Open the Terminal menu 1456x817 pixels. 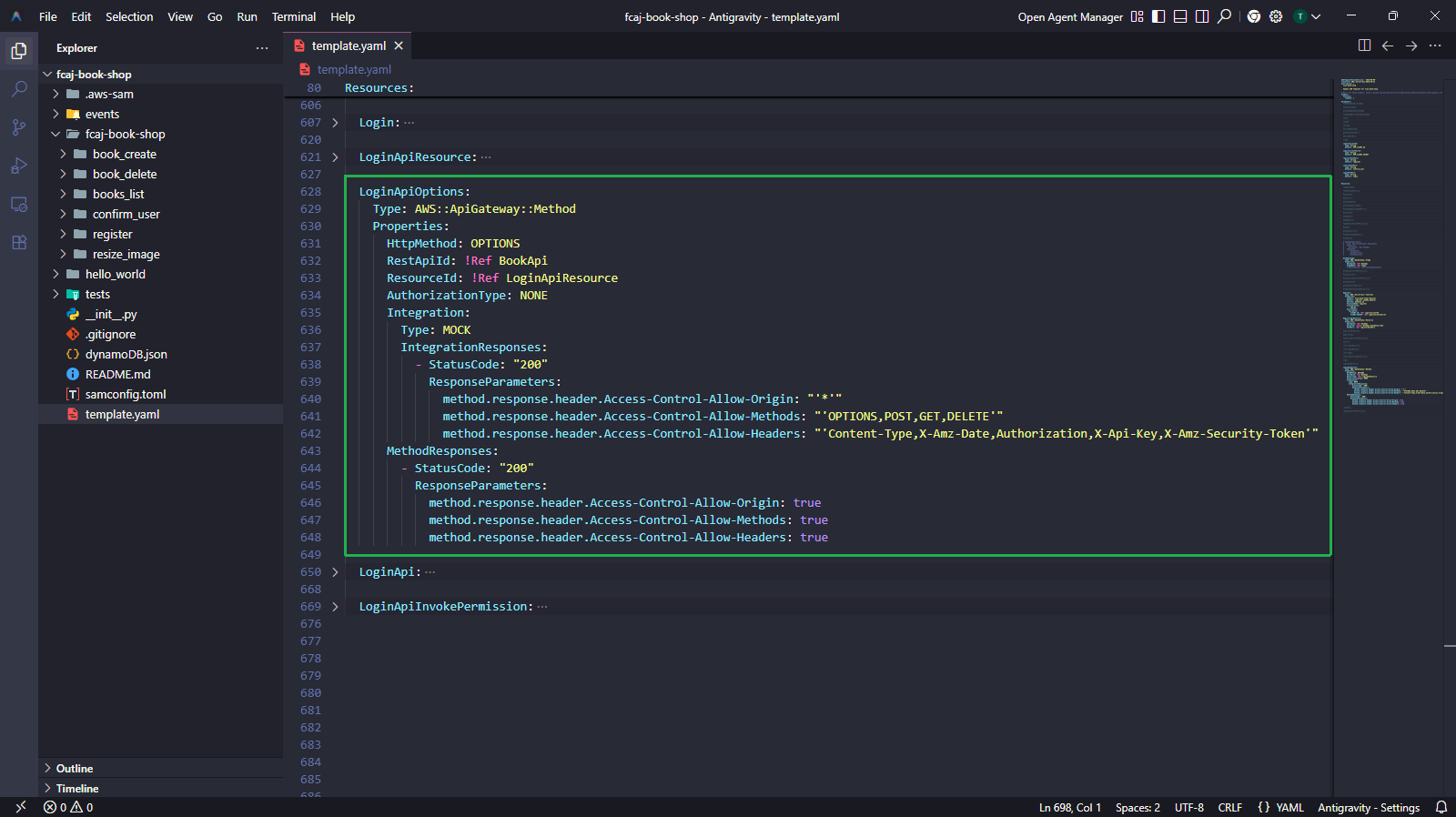294,16
